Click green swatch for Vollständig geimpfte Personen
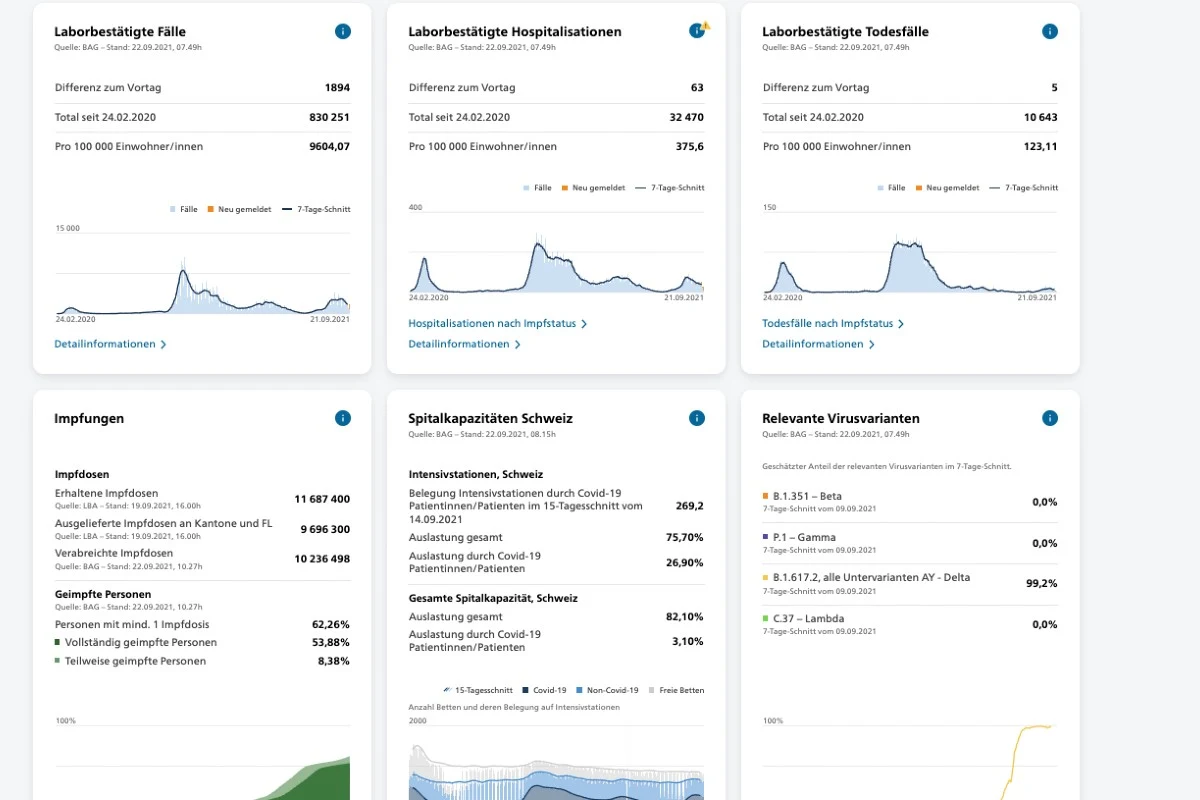The image size is (1200, 800). point(57,642)
